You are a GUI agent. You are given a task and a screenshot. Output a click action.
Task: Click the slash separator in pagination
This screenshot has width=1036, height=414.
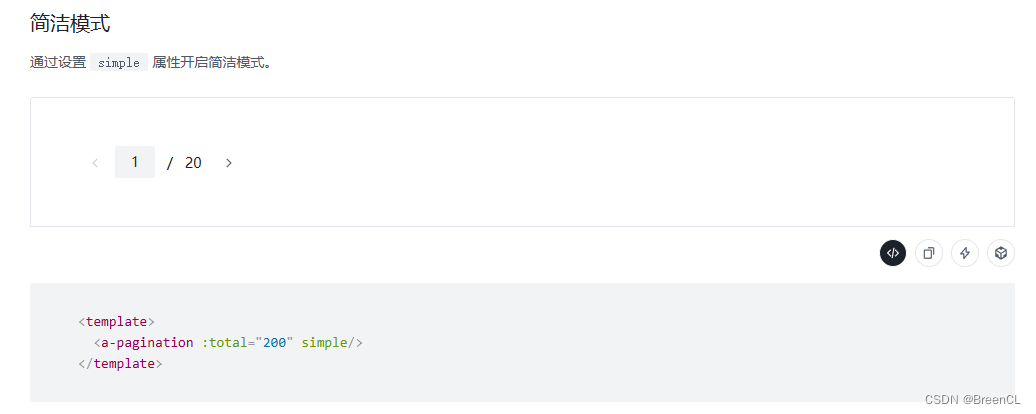(170, 163)
